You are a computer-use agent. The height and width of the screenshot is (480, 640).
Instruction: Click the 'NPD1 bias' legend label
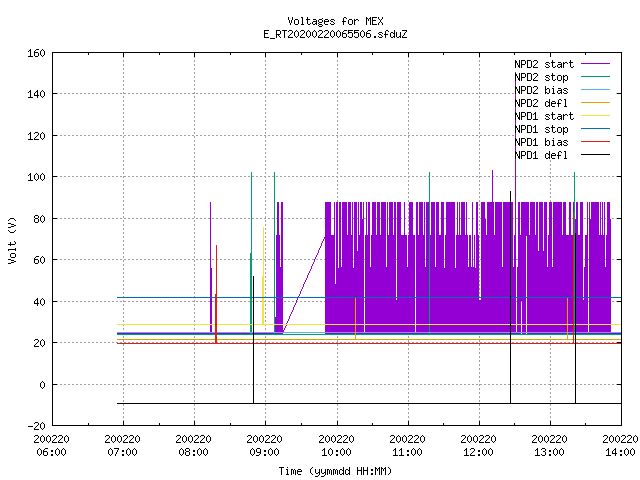(x=541, y=142)
